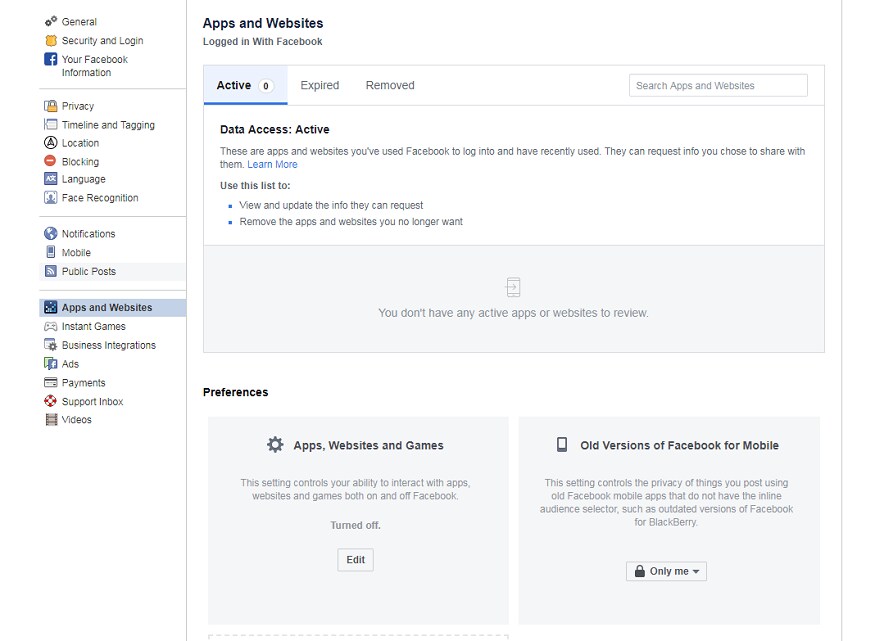
Task: Click the Your Facebook Information logo icon
Action: [51, 59]
